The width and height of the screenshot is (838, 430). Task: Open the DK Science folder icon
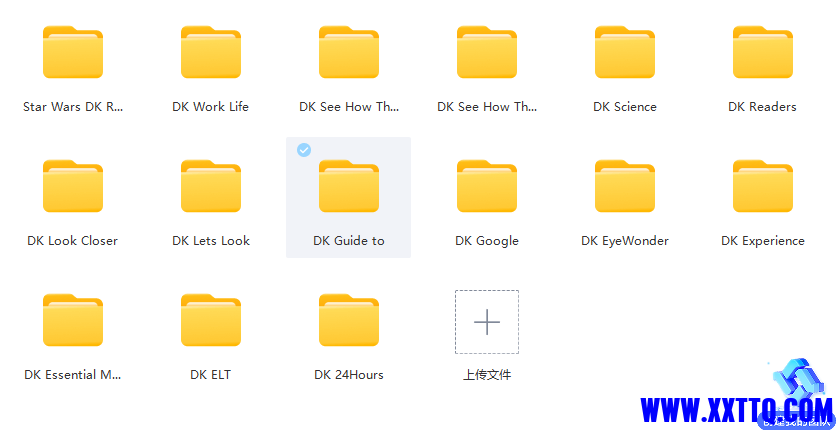tap(625, 52)
